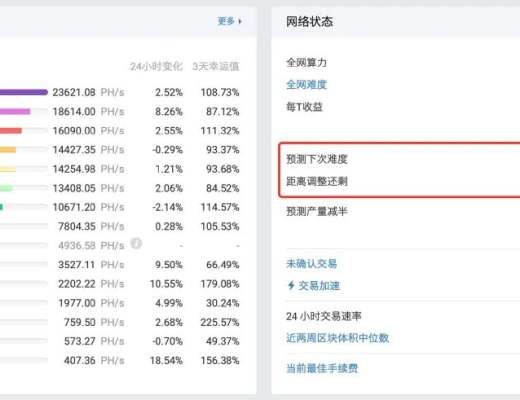Open the 更多 link
Viewport: 520px width, 400px height.
226,21
